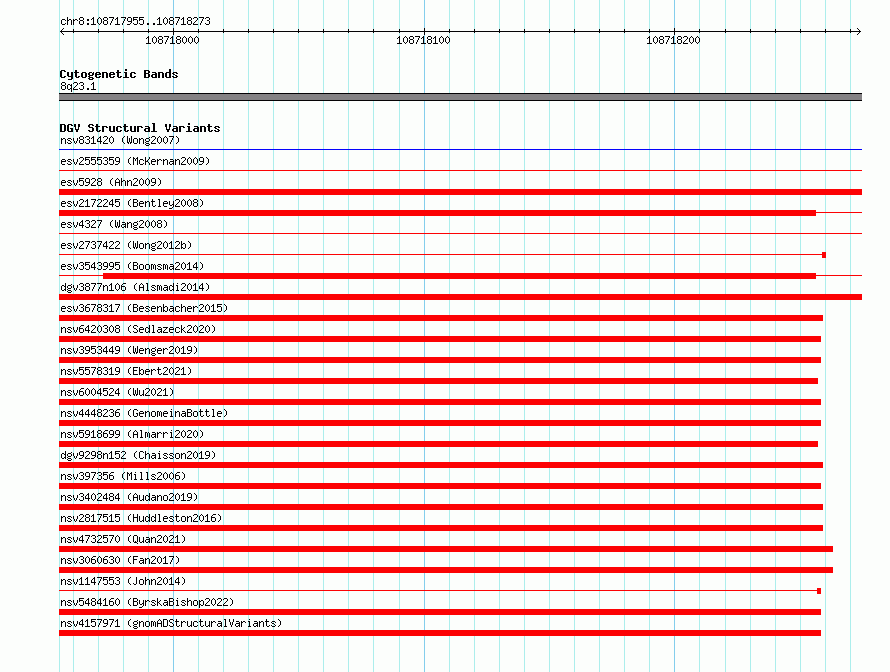Image resolution: width=890 pixels, height=672 pixels.
Task: Click the red bar of nsv4732570 (Quan2021)
Action: (446, 549)
